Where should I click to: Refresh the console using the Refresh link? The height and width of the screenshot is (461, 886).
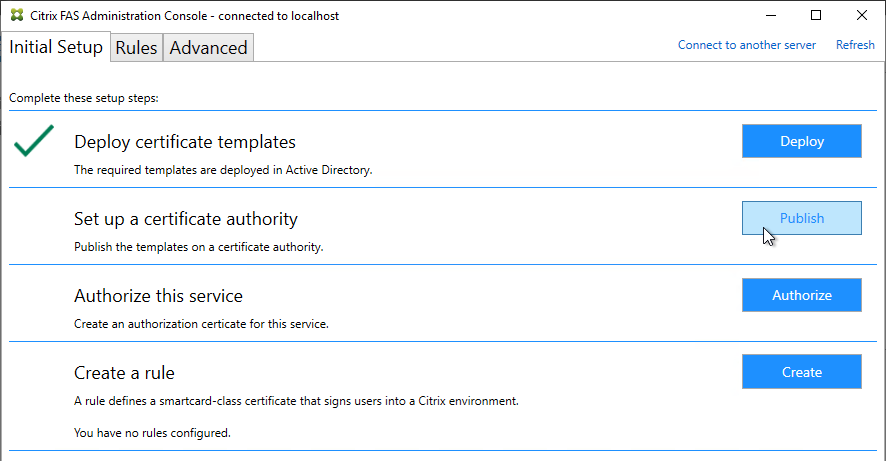point(855,45)
